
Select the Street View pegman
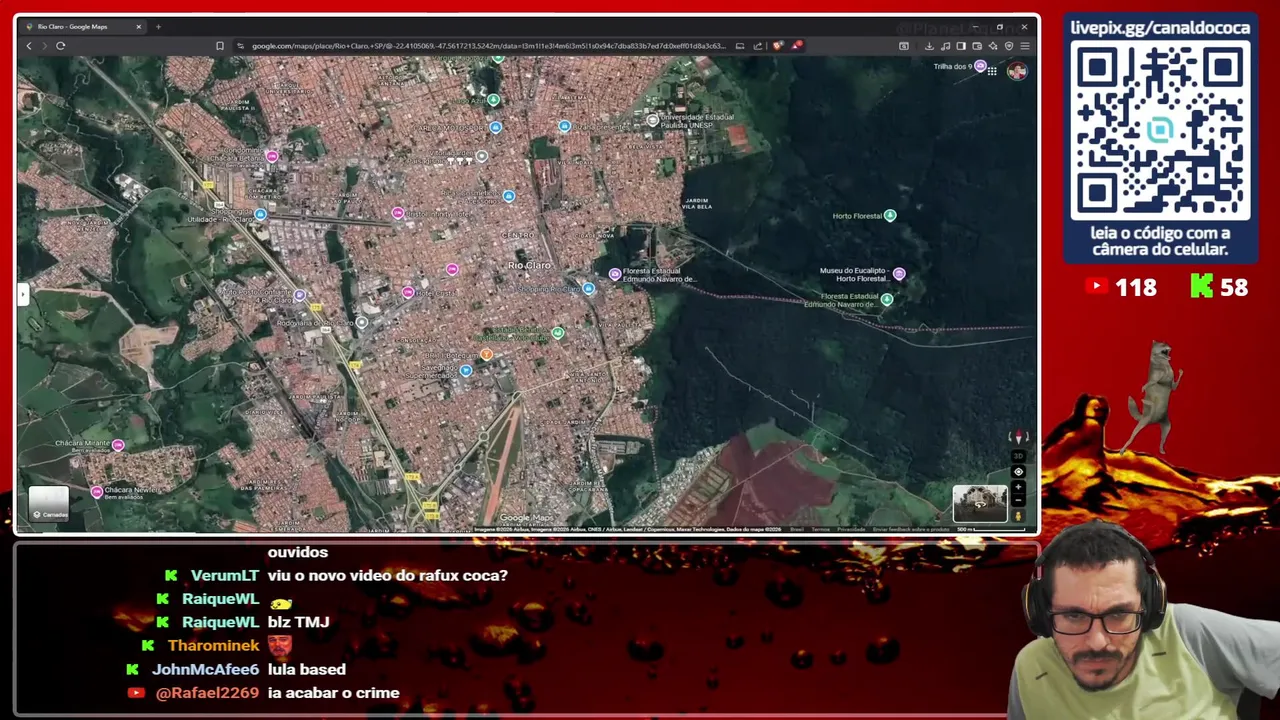pos(1019,517)
